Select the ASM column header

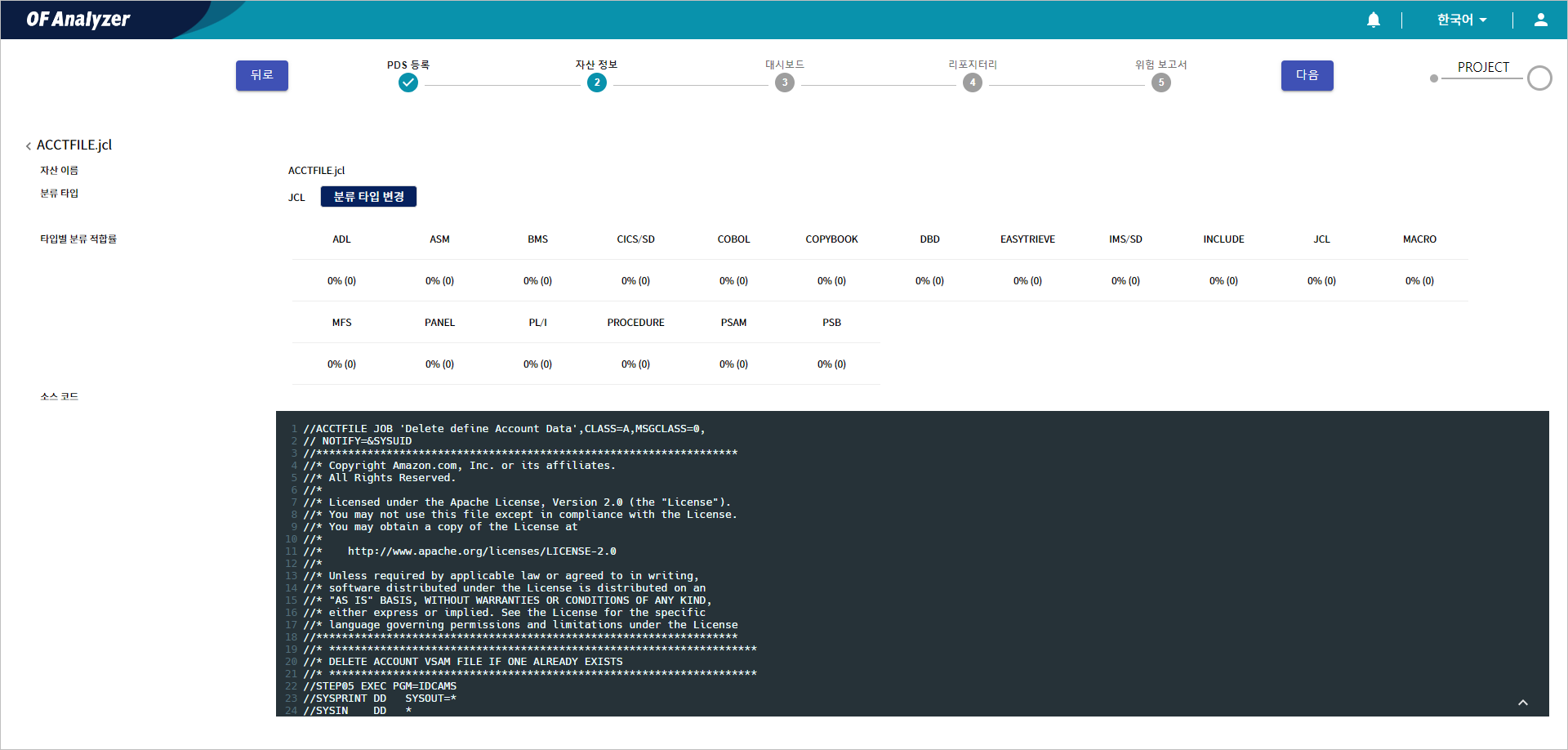click(439, 239)
